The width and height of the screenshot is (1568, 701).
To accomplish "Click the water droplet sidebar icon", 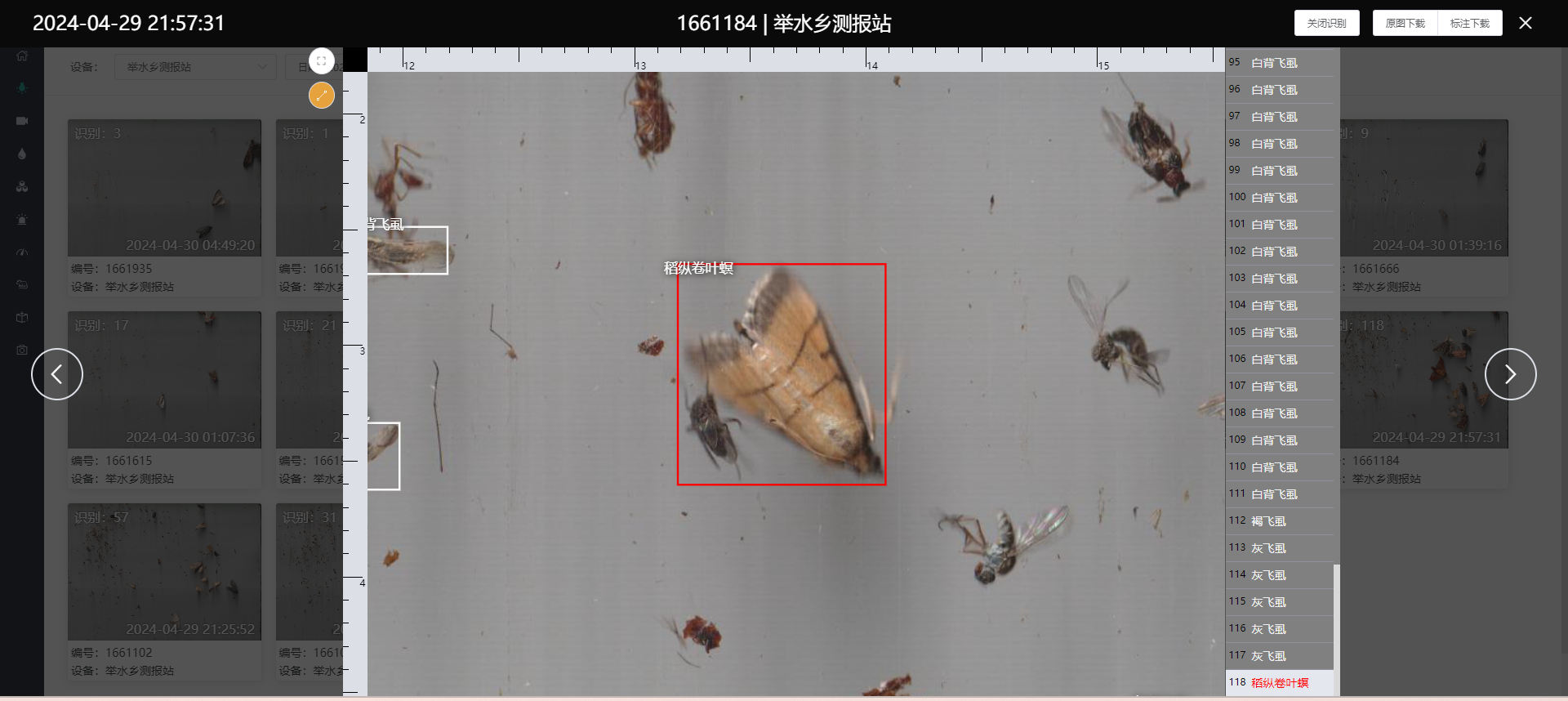I will point(22,154).
